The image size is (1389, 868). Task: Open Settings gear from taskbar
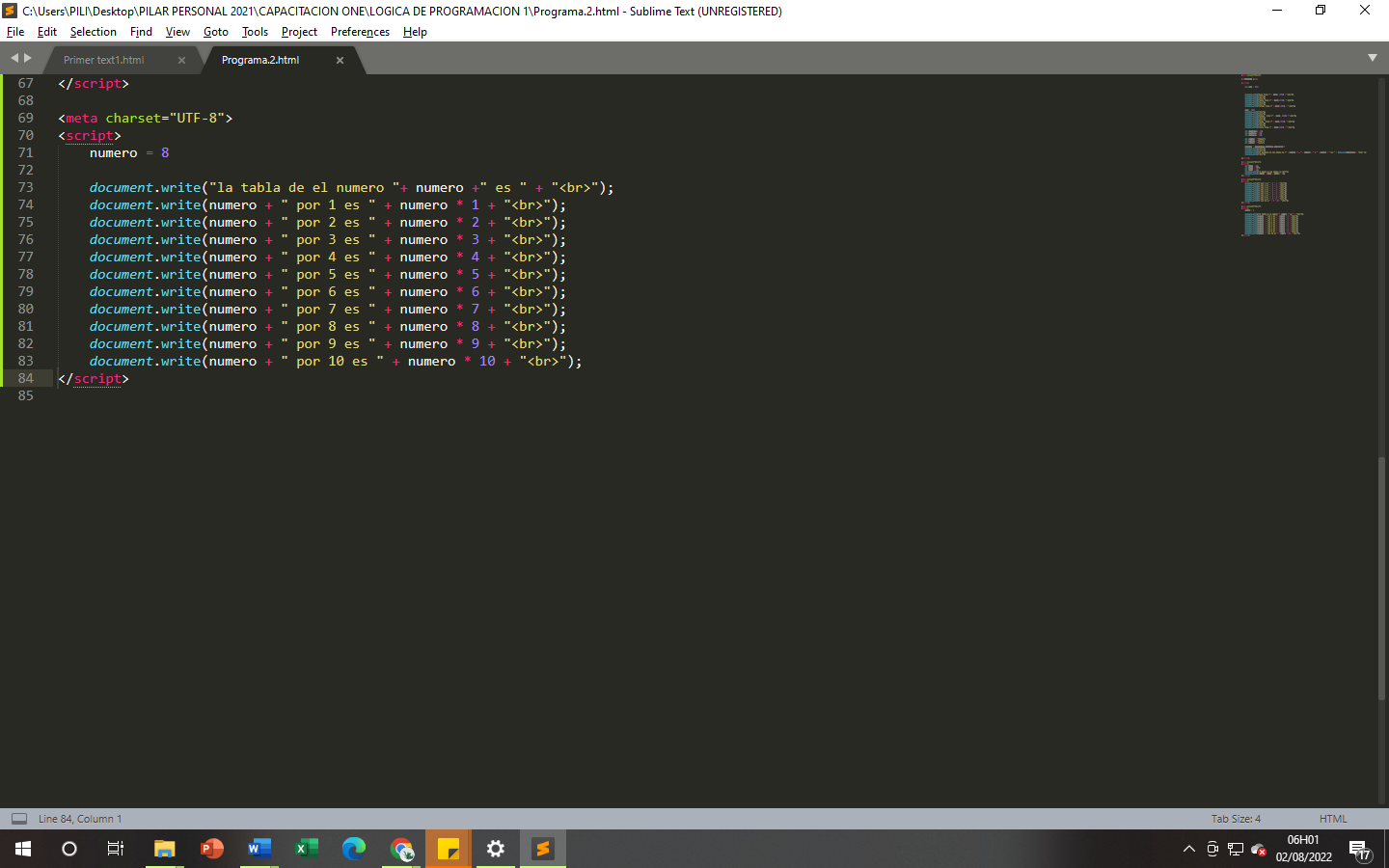tap(496, 849)
